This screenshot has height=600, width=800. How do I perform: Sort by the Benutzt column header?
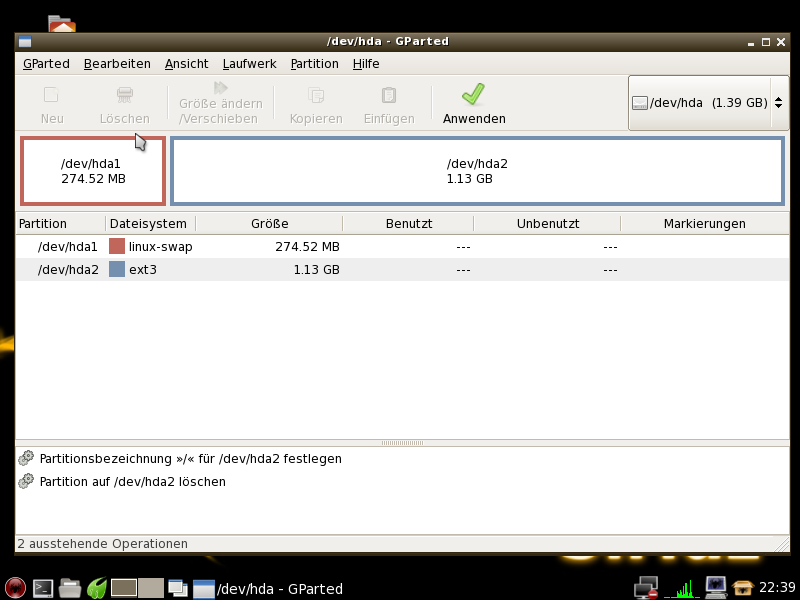[409, 223]
